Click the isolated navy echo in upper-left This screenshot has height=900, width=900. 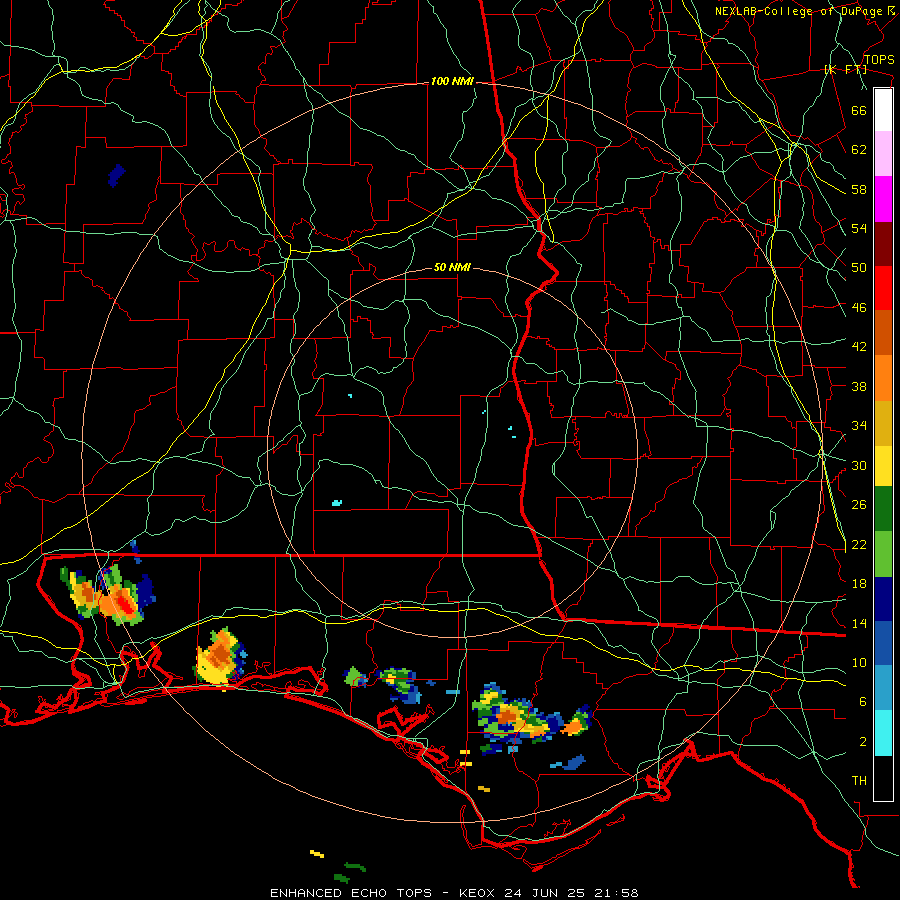click(x=117, y=175)
